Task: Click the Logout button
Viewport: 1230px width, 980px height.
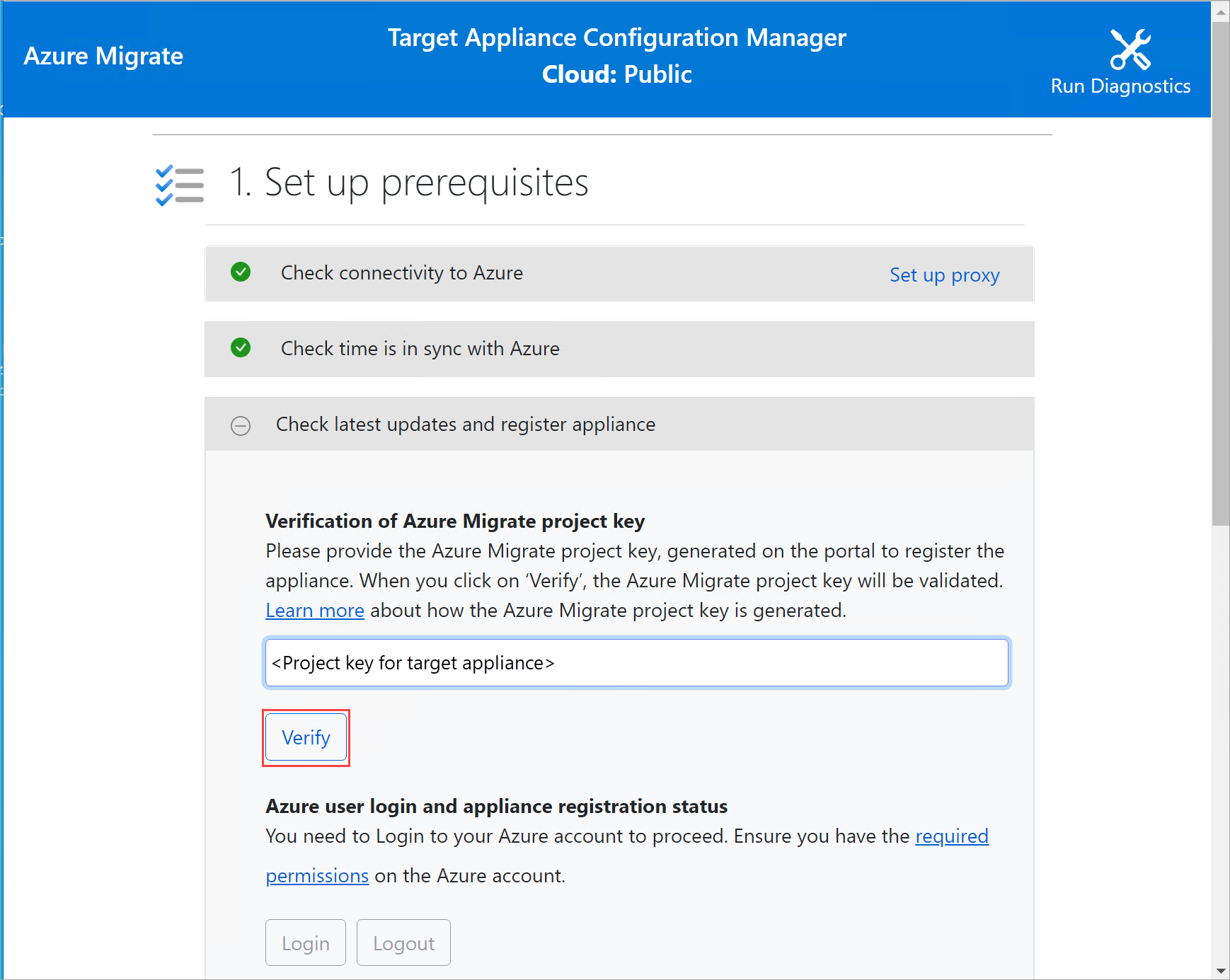Action: click(x=403, y=942)
